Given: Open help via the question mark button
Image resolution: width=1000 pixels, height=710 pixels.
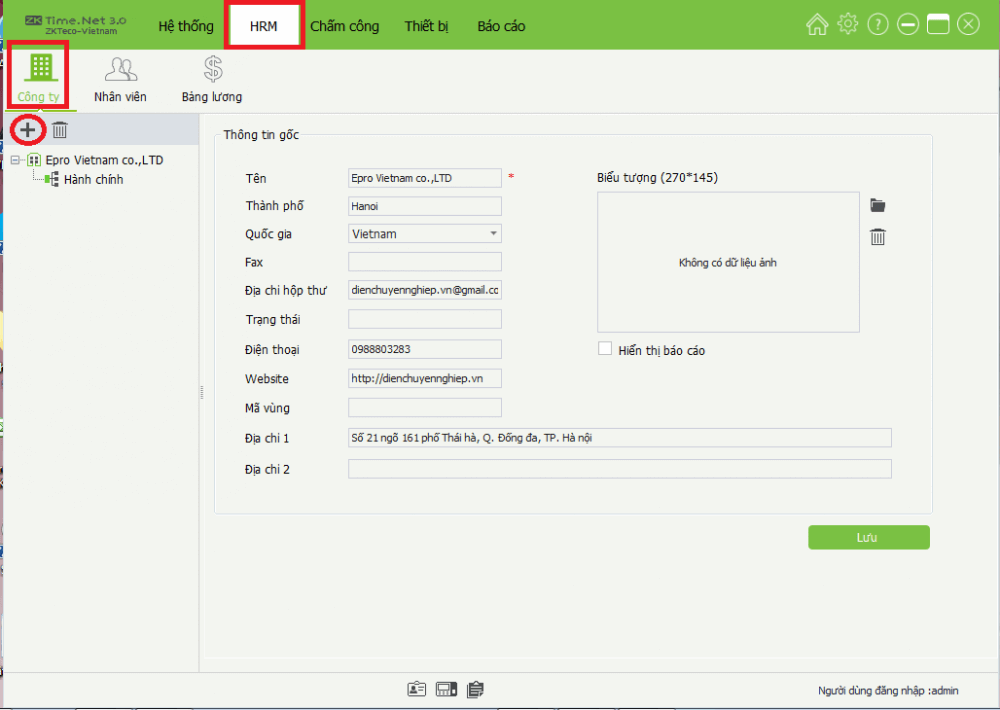Looking at the screenshot, I should tap(877, 24).
